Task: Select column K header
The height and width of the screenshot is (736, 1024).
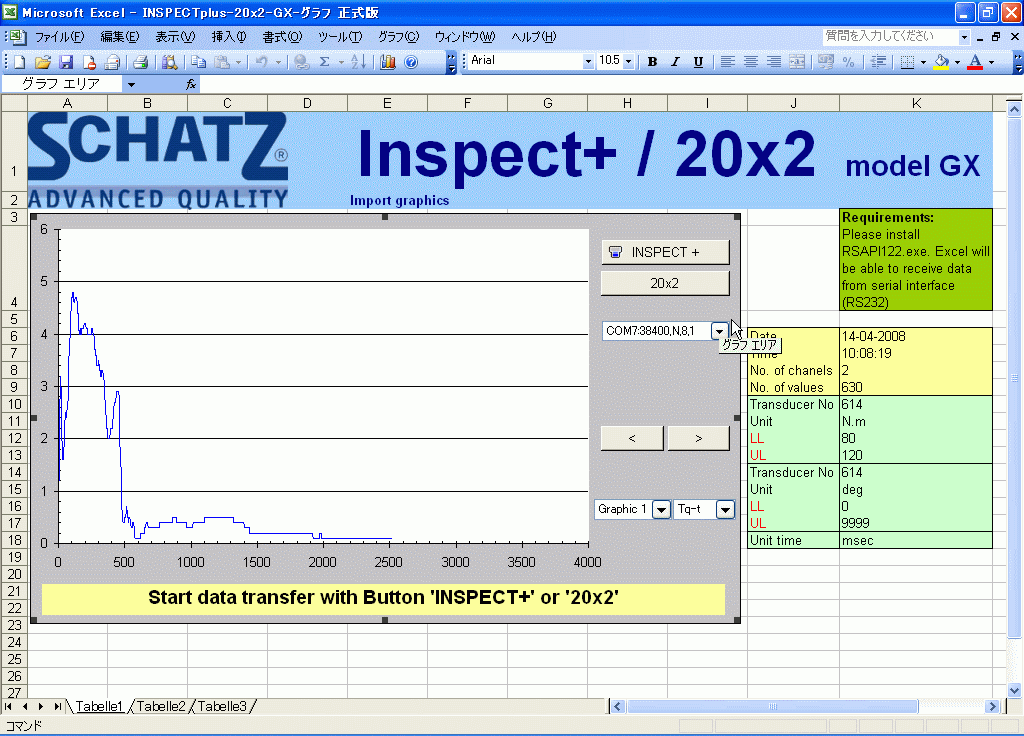Action: (x=916, y=103)
